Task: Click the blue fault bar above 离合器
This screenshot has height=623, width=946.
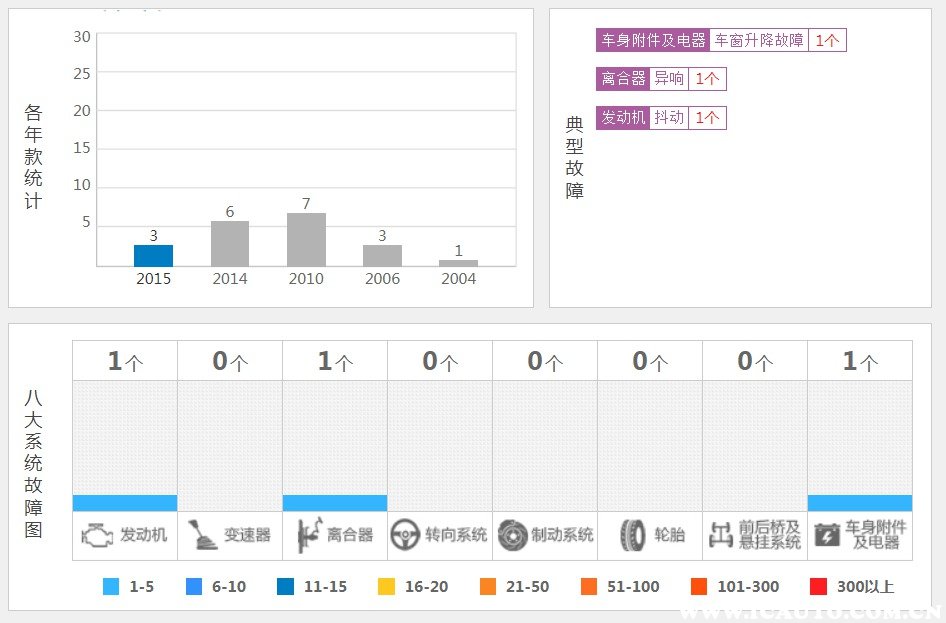Action: 334,503
